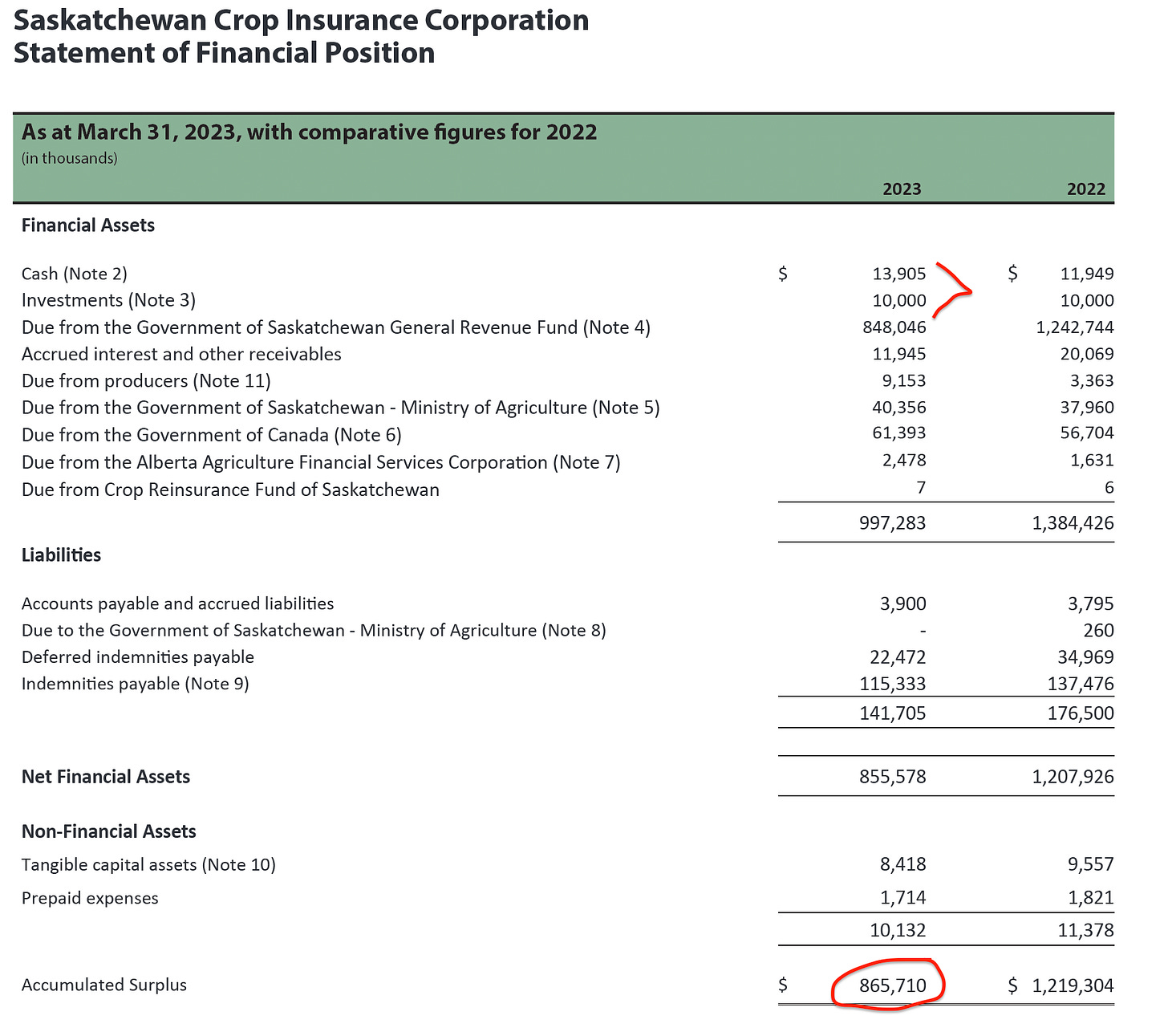Select the value 1,714

coord(903,898)
